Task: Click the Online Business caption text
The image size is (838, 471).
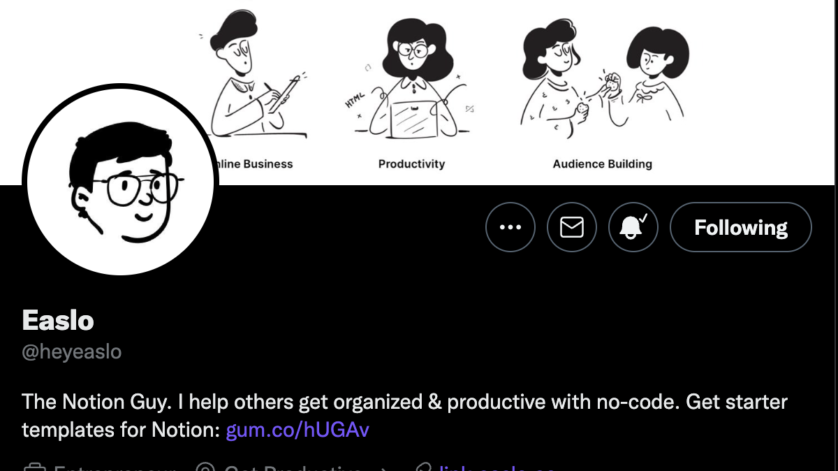Action: (255, 164)
